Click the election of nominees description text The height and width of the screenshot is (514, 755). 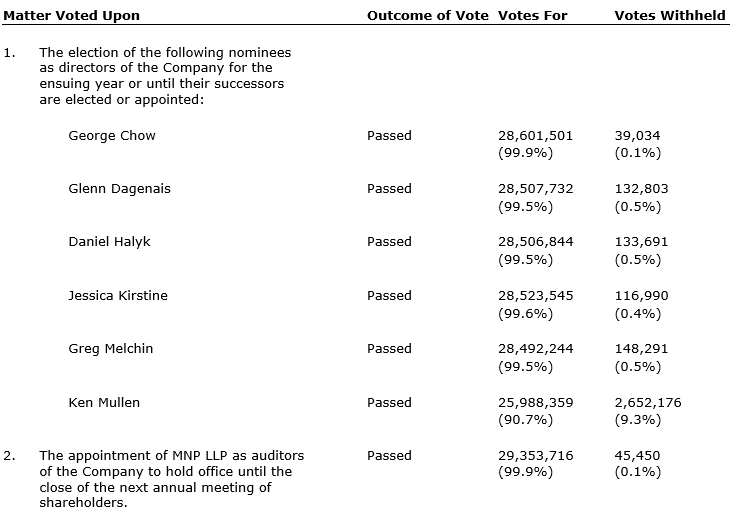165,76
